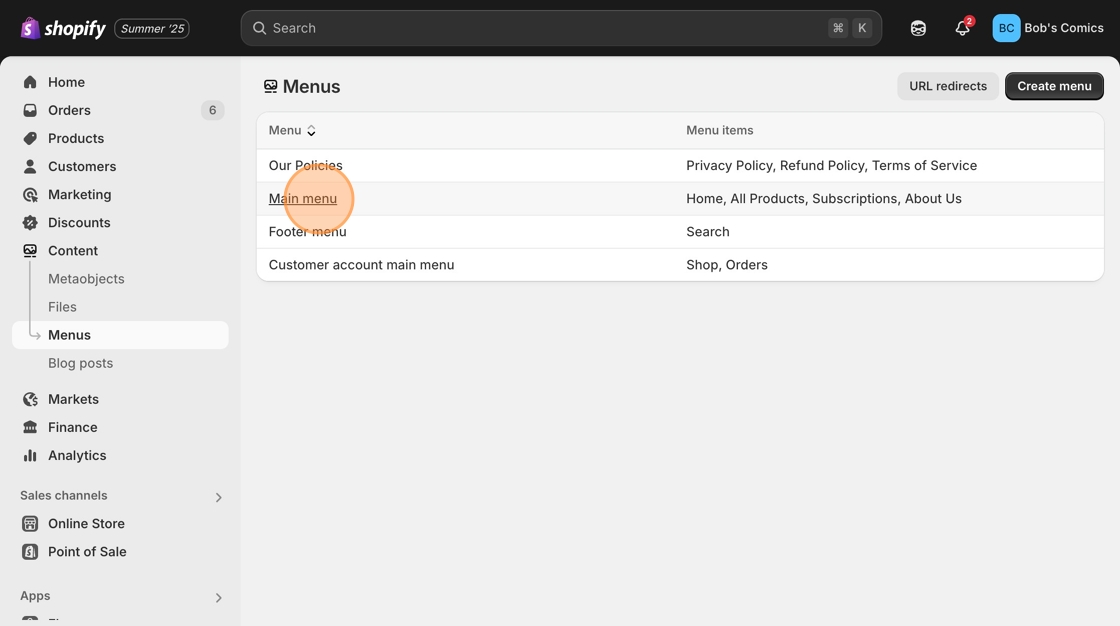This screenshot has height=626, width=1120.
Task: Open Metaobjects under Content
Action: point(86,279)
